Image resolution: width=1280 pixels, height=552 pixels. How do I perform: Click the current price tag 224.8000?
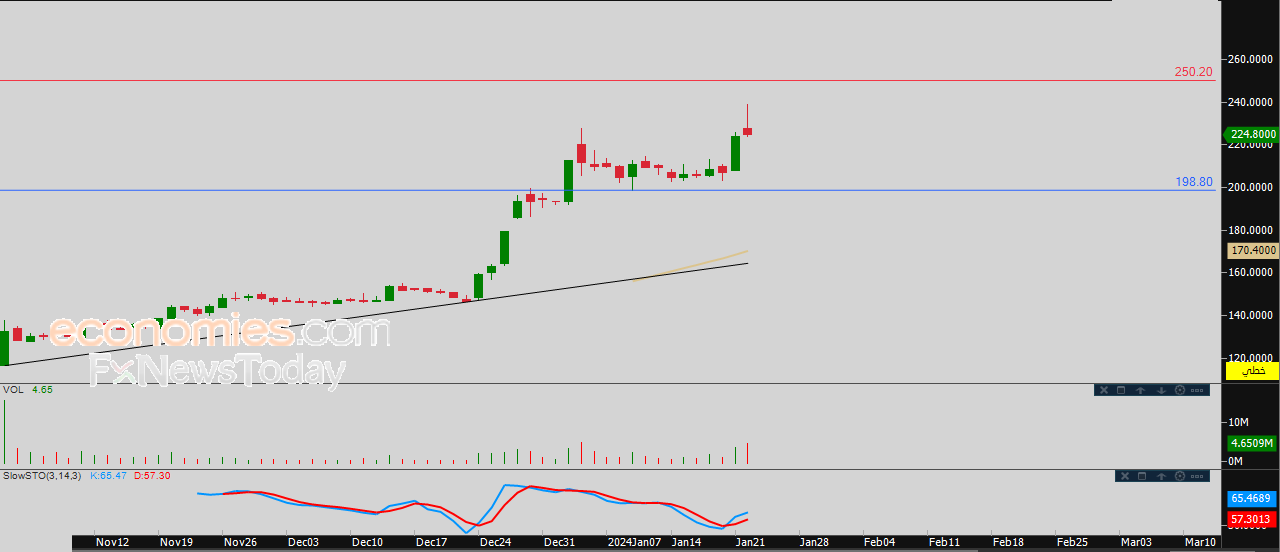pos(1251,134)
